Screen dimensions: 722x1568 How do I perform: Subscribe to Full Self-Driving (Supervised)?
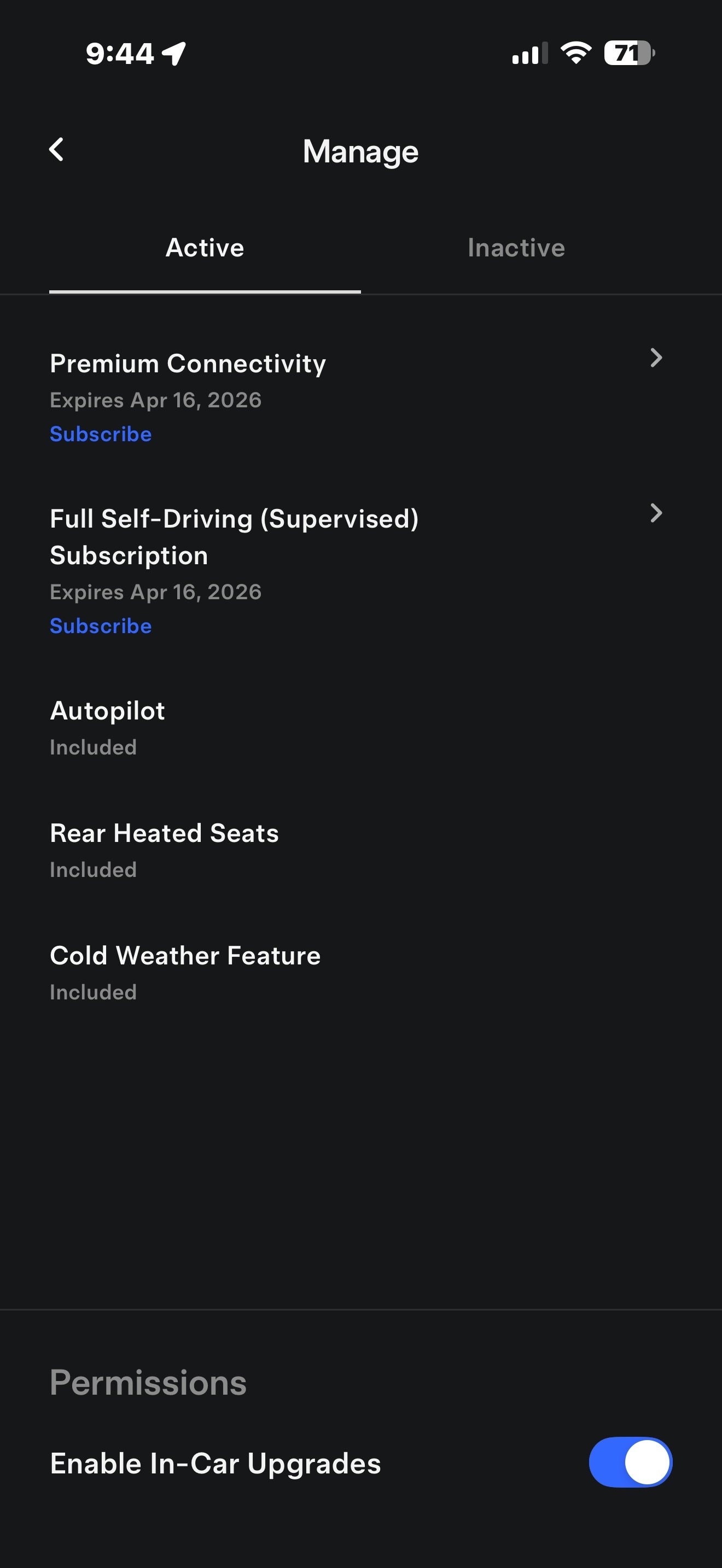coord(101,626)
